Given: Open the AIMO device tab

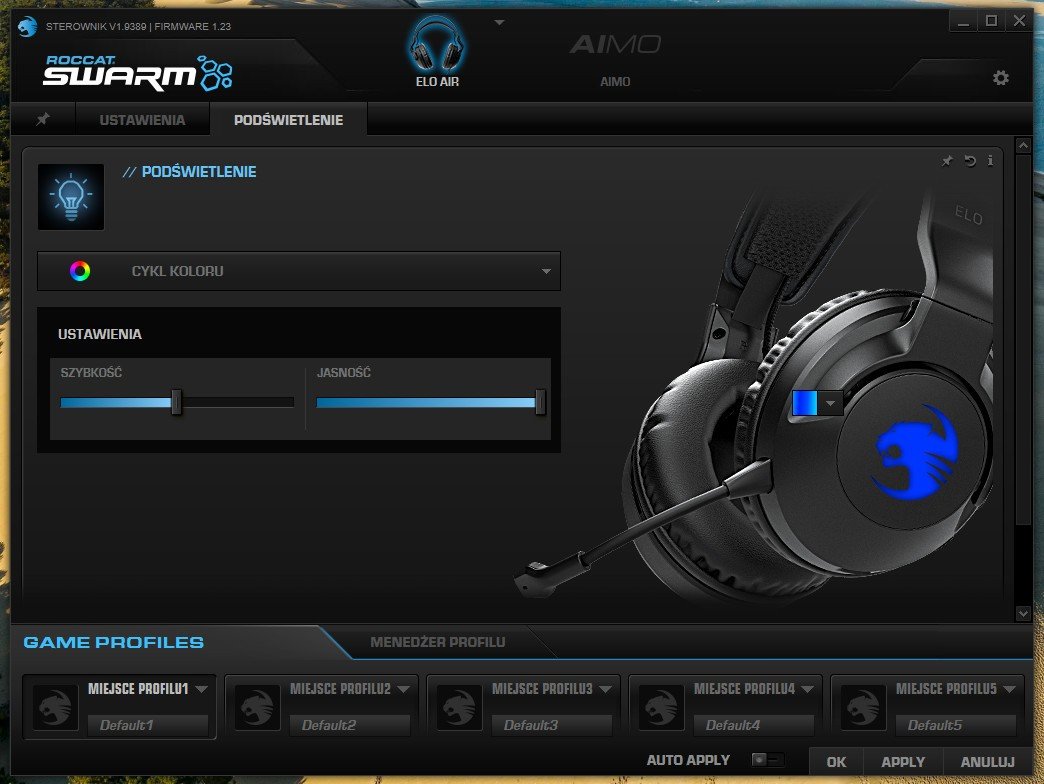Looking at the screenshot, I should click(x=615, y=59).
